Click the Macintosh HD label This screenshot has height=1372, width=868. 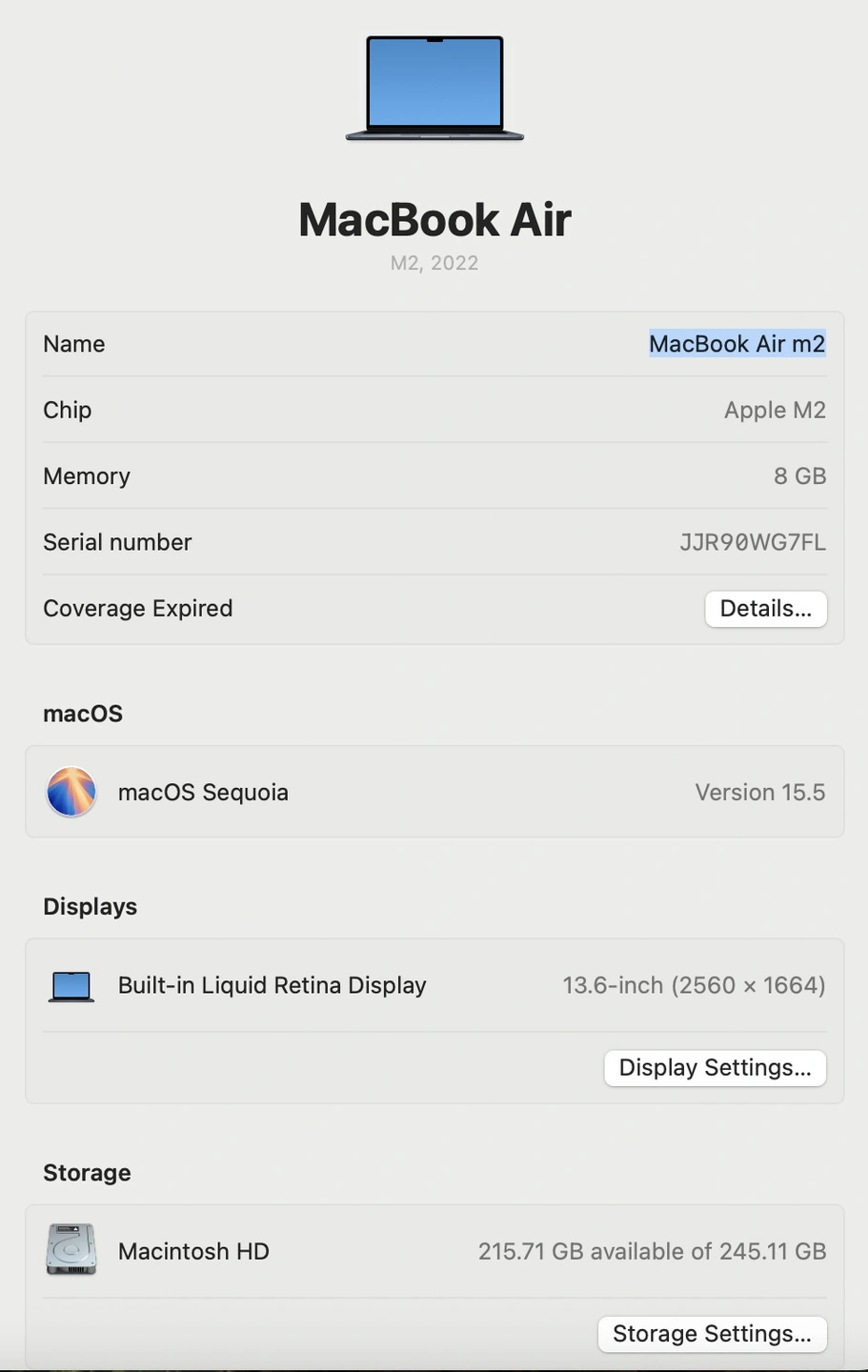(x=193, y=1251)
